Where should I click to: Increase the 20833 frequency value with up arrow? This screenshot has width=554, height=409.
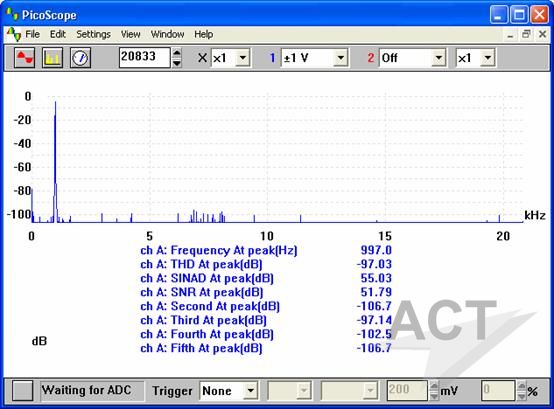click(x=176, y=53)
